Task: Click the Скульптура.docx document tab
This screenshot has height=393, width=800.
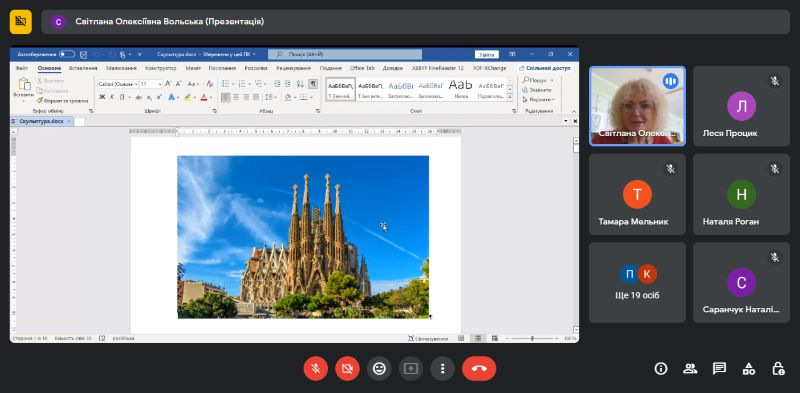Action: pos(41,121)
